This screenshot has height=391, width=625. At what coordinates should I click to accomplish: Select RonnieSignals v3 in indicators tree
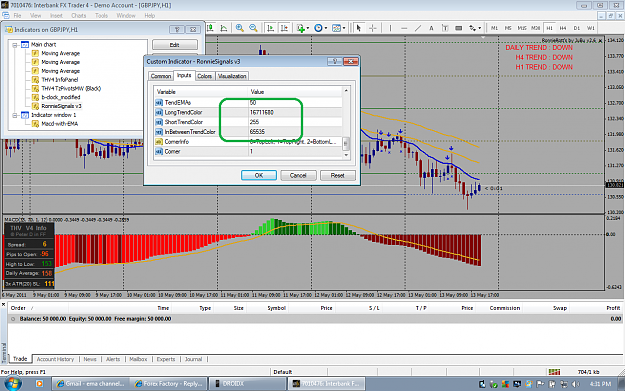point(61,106)
